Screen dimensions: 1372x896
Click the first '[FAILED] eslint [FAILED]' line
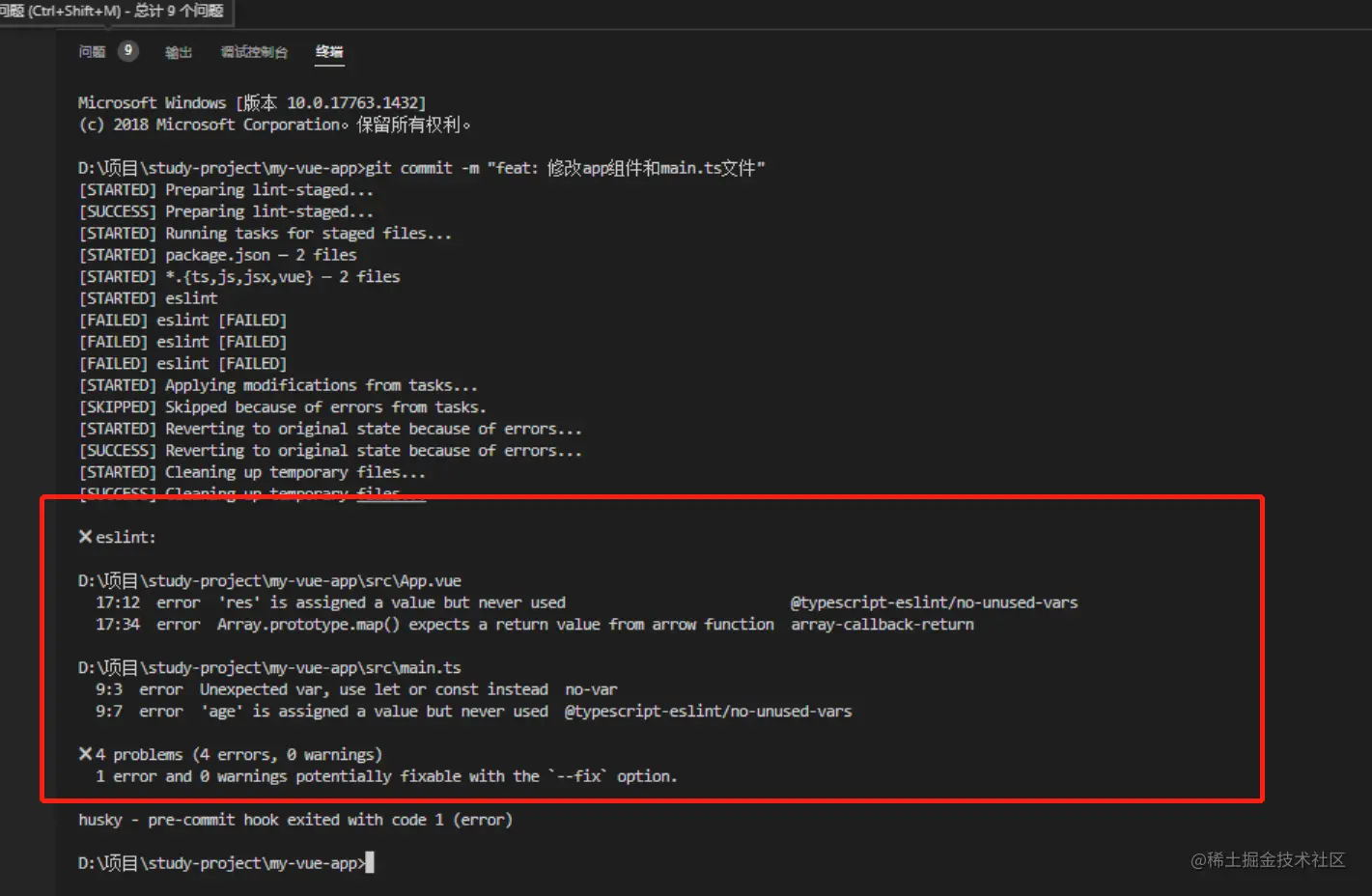(x=182, y=320)
